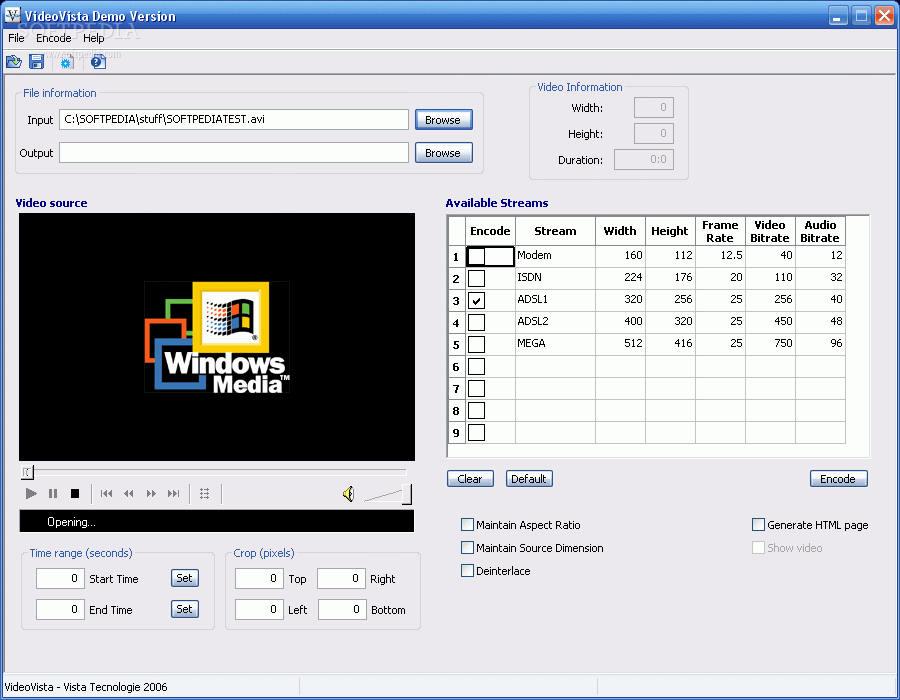Click the ADSL1 height value 256
Screen dimensions: 900x700
(x=670, y=300)
